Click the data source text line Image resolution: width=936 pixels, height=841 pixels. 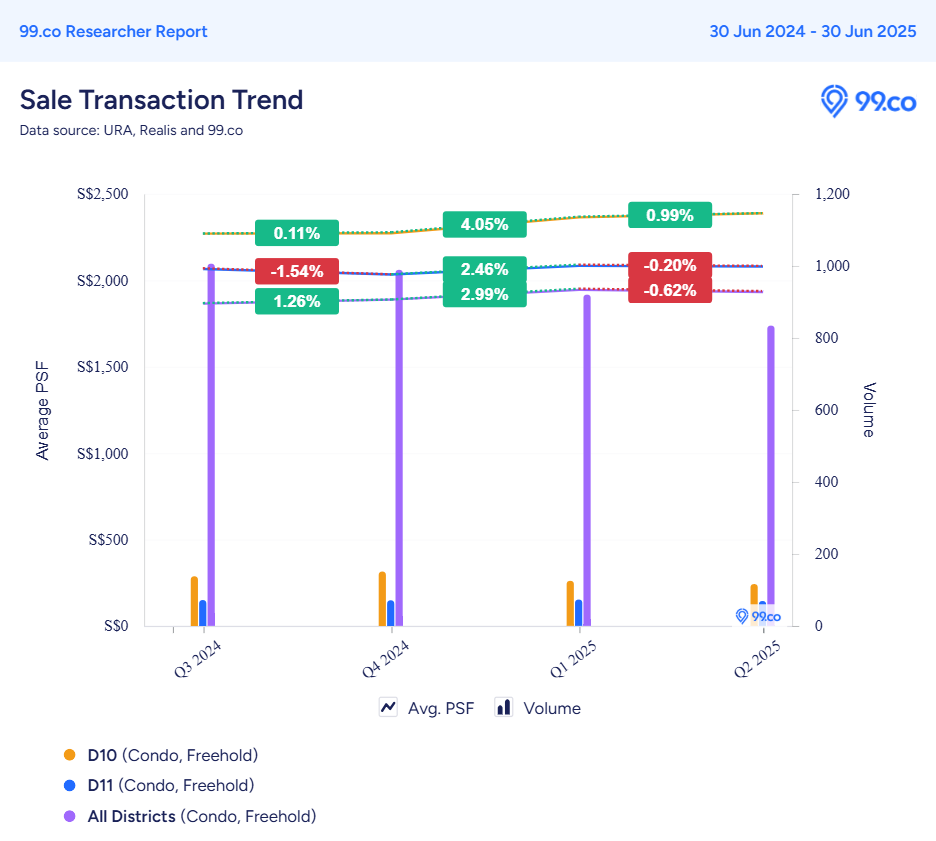pos(131,130)
